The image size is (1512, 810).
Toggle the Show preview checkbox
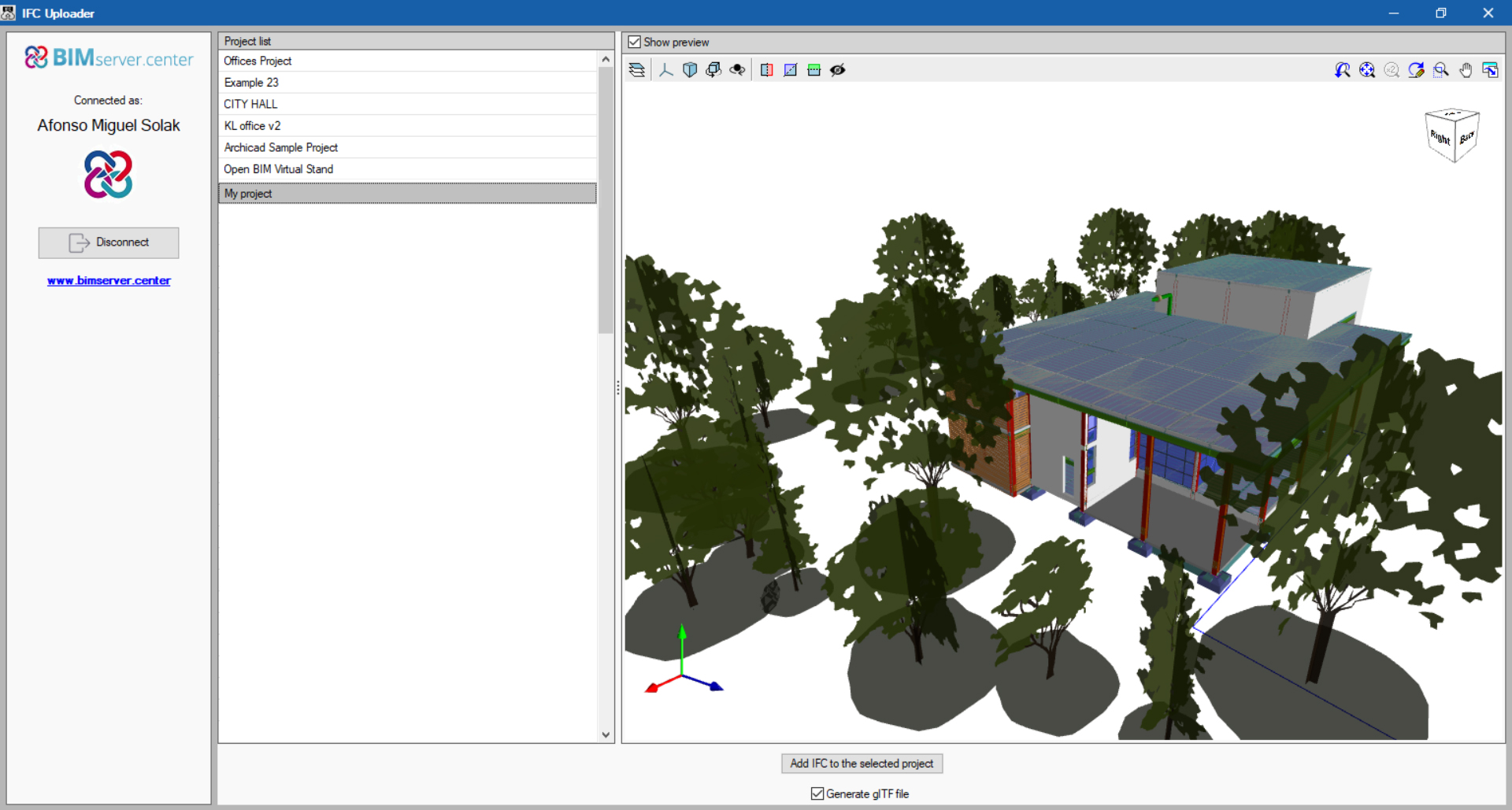click(x=636, y=42)
